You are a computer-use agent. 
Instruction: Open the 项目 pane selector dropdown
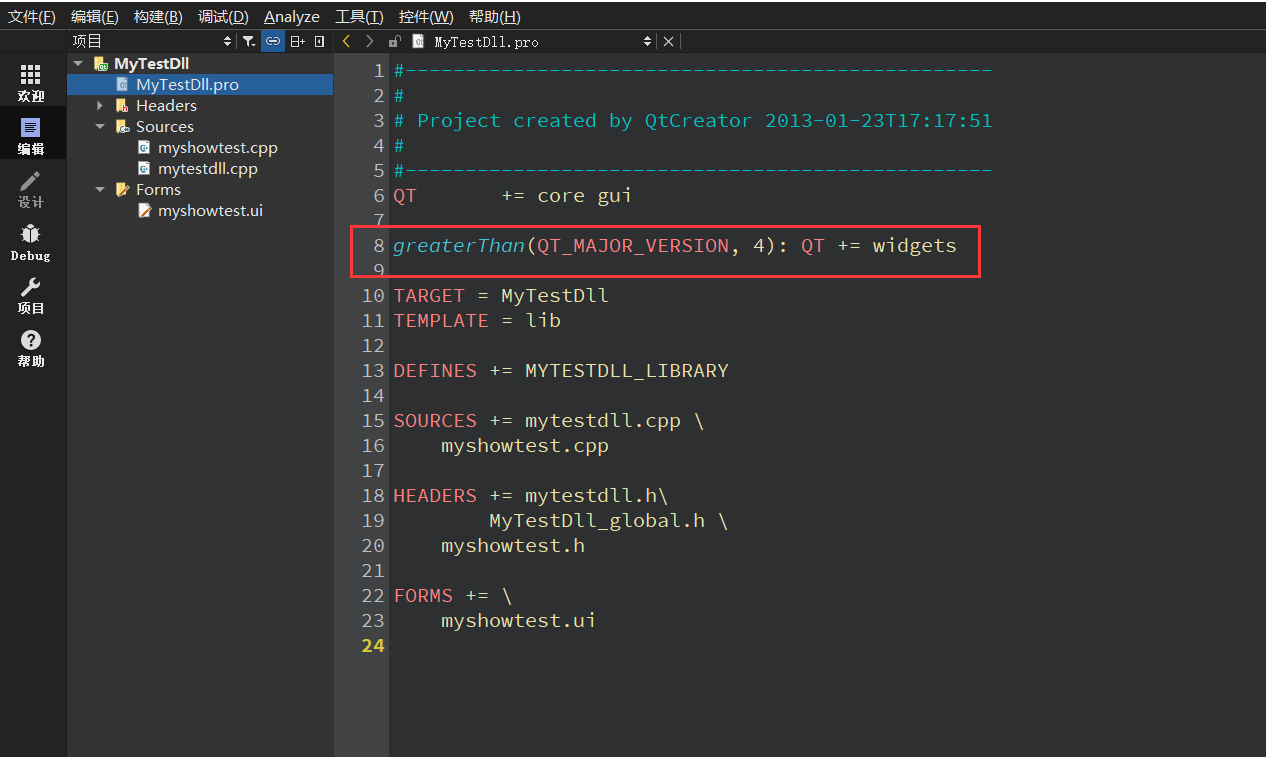(229, 40)
